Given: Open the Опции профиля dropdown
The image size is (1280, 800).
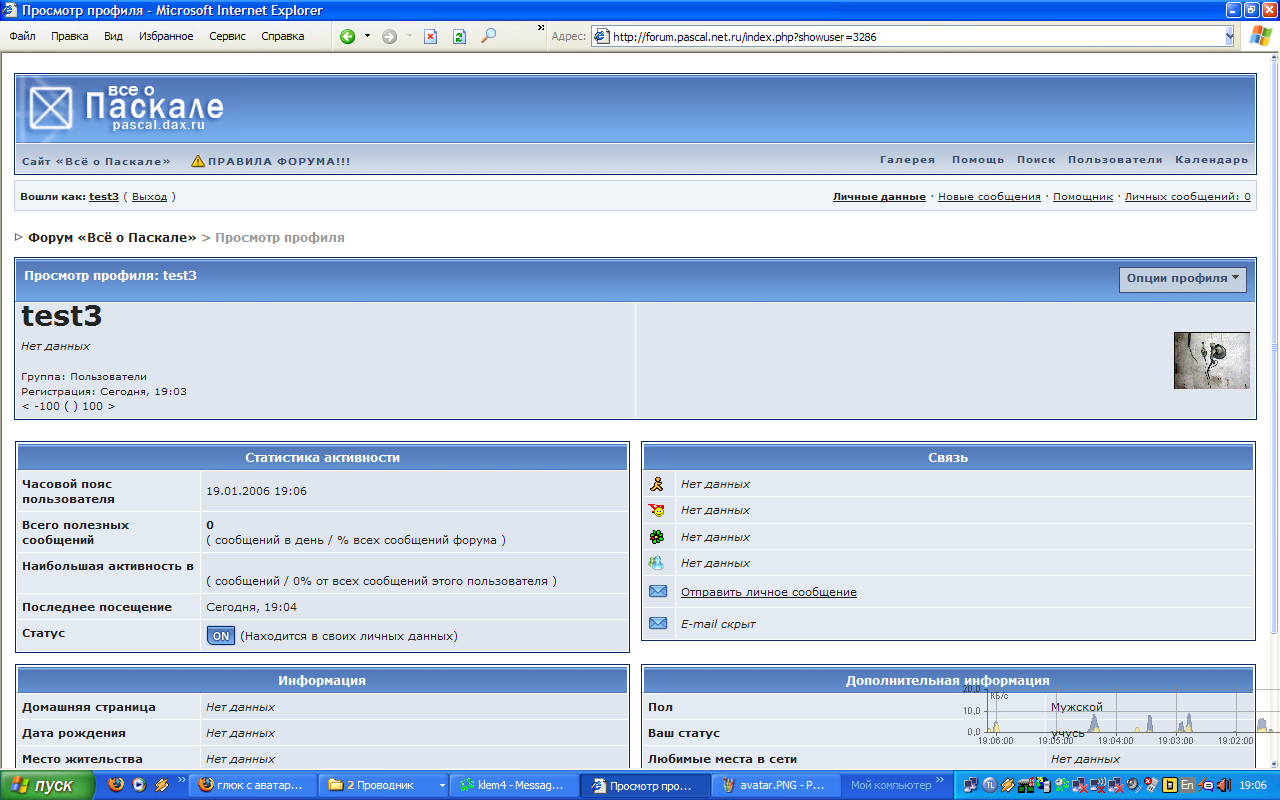Looking at the screenshot, I should pos(1182,279).
